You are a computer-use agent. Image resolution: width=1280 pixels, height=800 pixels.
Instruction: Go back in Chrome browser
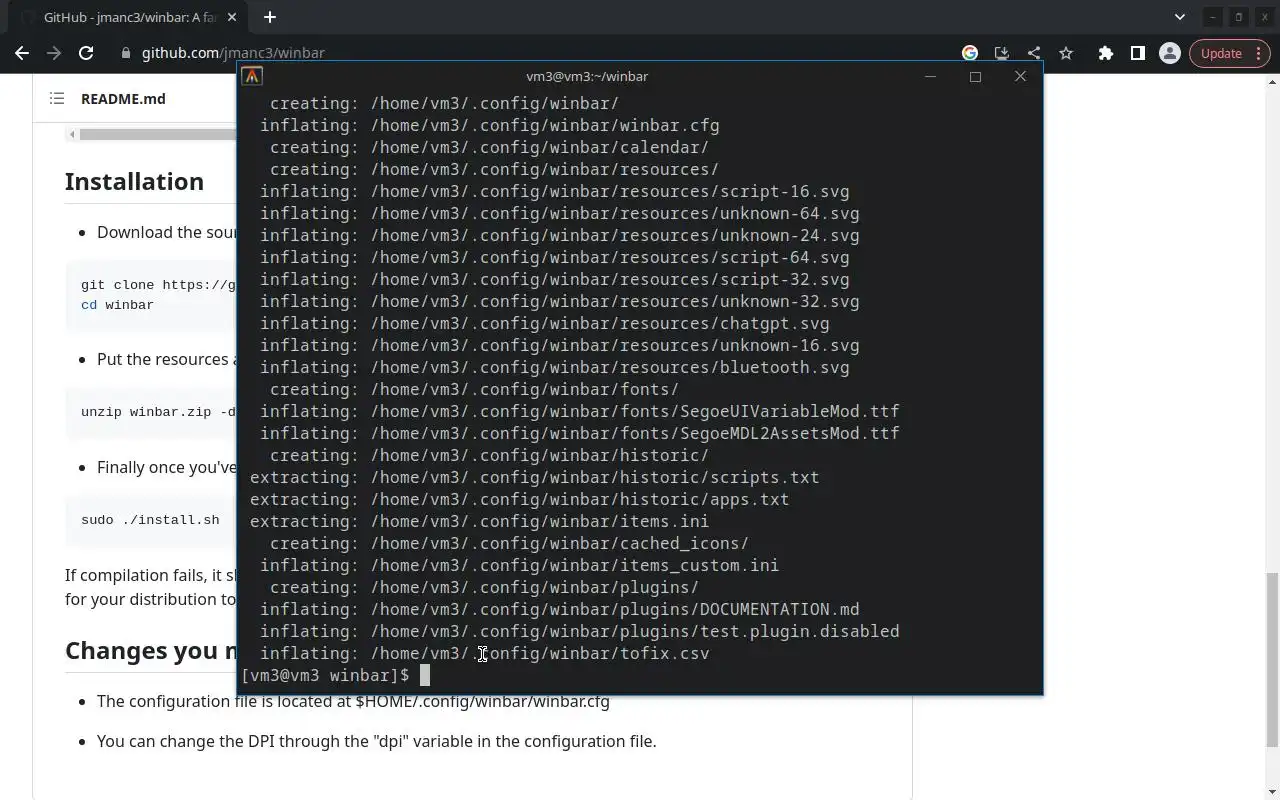[22, 53]
